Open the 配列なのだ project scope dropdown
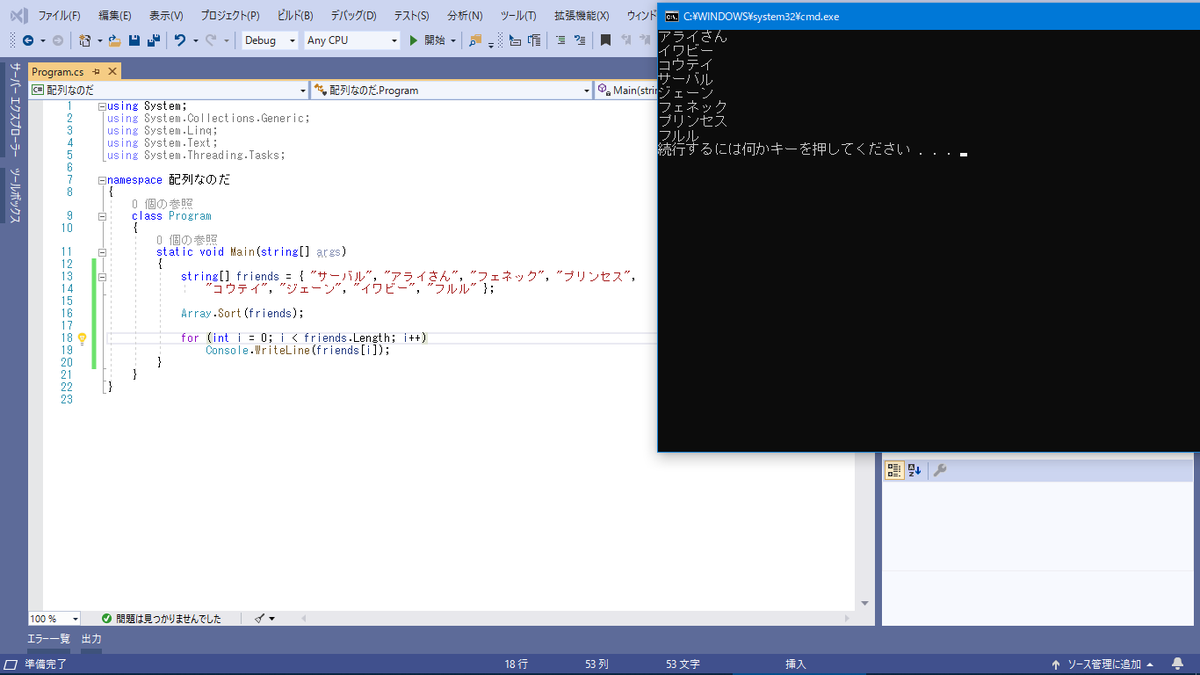This screenshot has height=675, width=1200. click(168, 90)
